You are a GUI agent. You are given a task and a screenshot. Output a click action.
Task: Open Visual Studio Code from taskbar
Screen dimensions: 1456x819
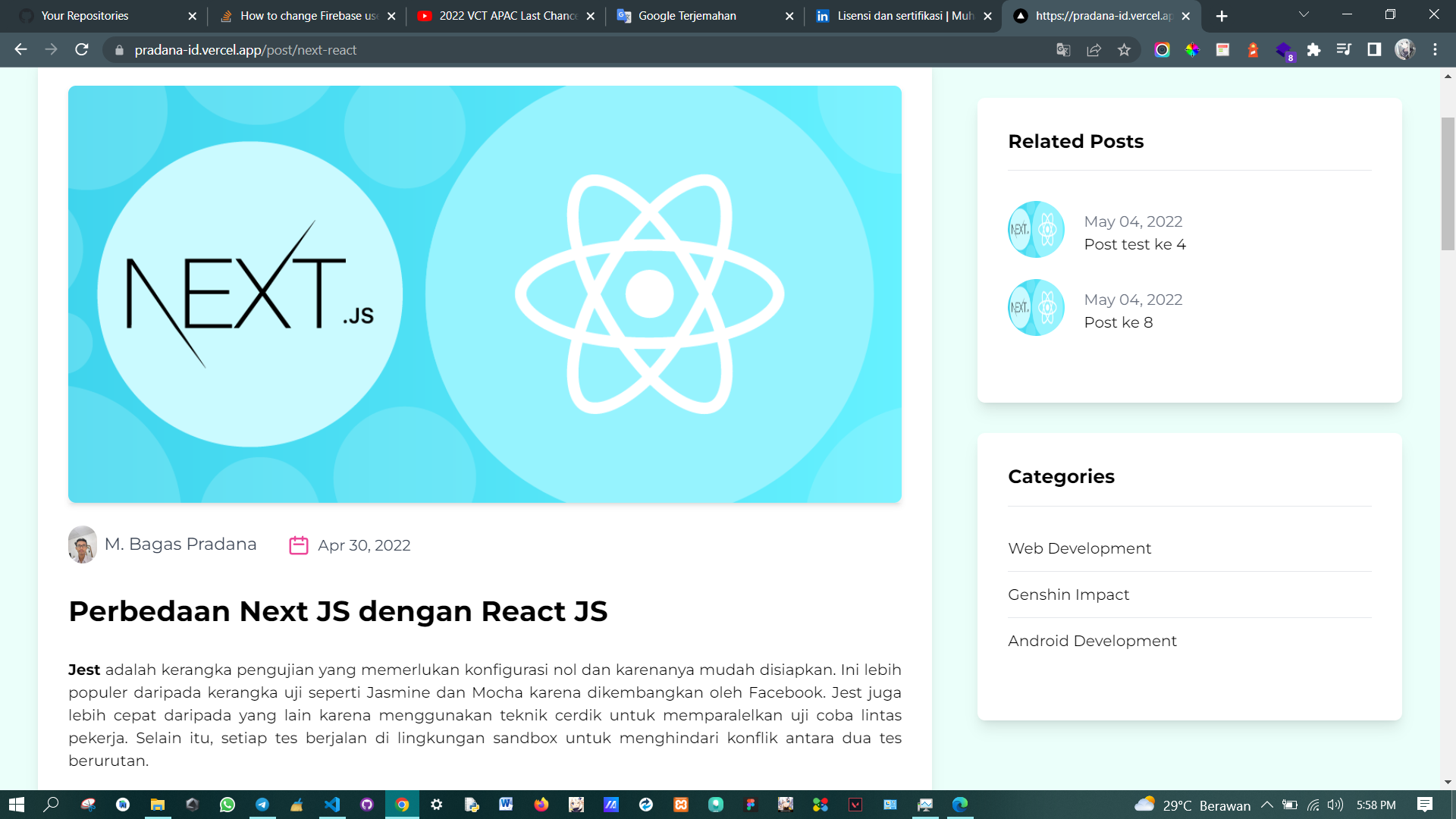coord(331,805)
